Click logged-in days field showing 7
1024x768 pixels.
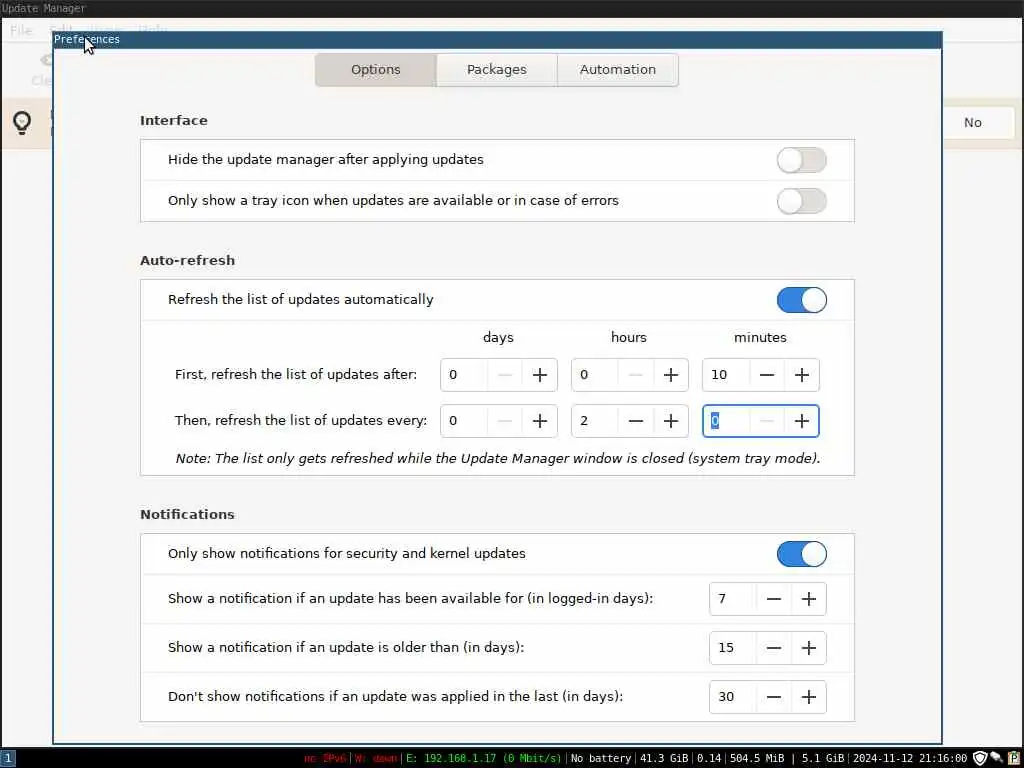click(733, 599)
